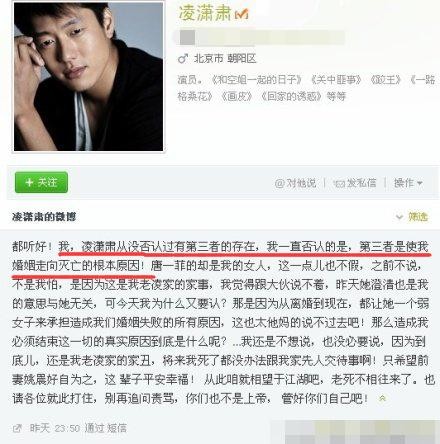Viewport: 440px width, 444px height.
Task: Click the plus sign on the green button
Action: click(29, 182)
